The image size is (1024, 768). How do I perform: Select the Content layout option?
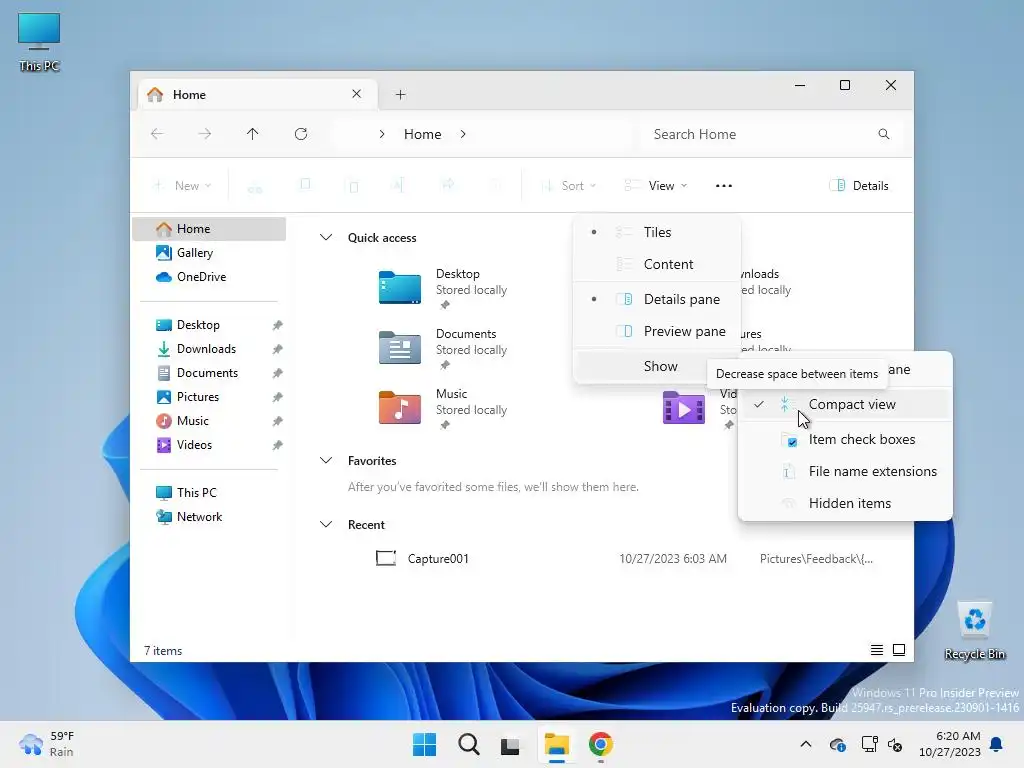(657, 264)
